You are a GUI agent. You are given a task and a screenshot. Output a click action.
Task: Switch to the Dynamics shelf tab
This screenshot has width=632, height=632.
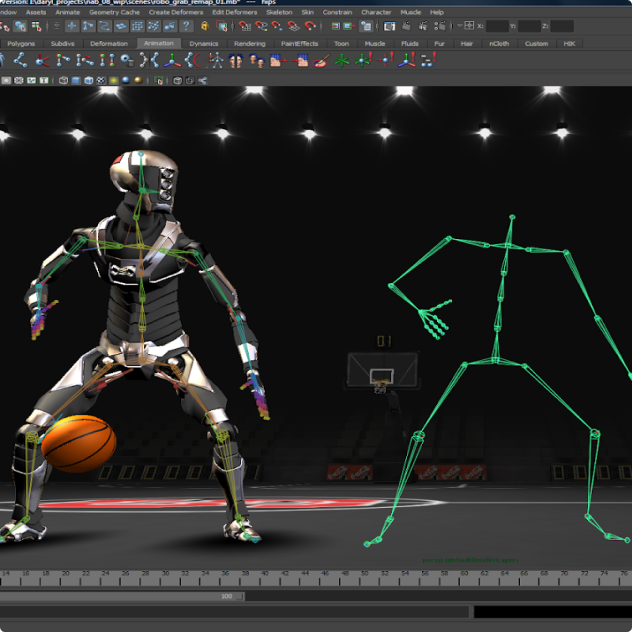point(204,44)
